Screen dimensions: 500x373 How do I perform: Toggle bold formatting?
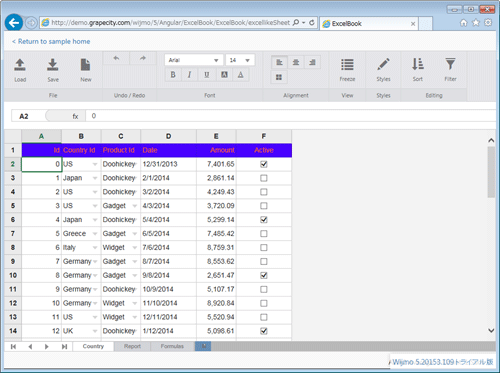click(x=173, y=75)
